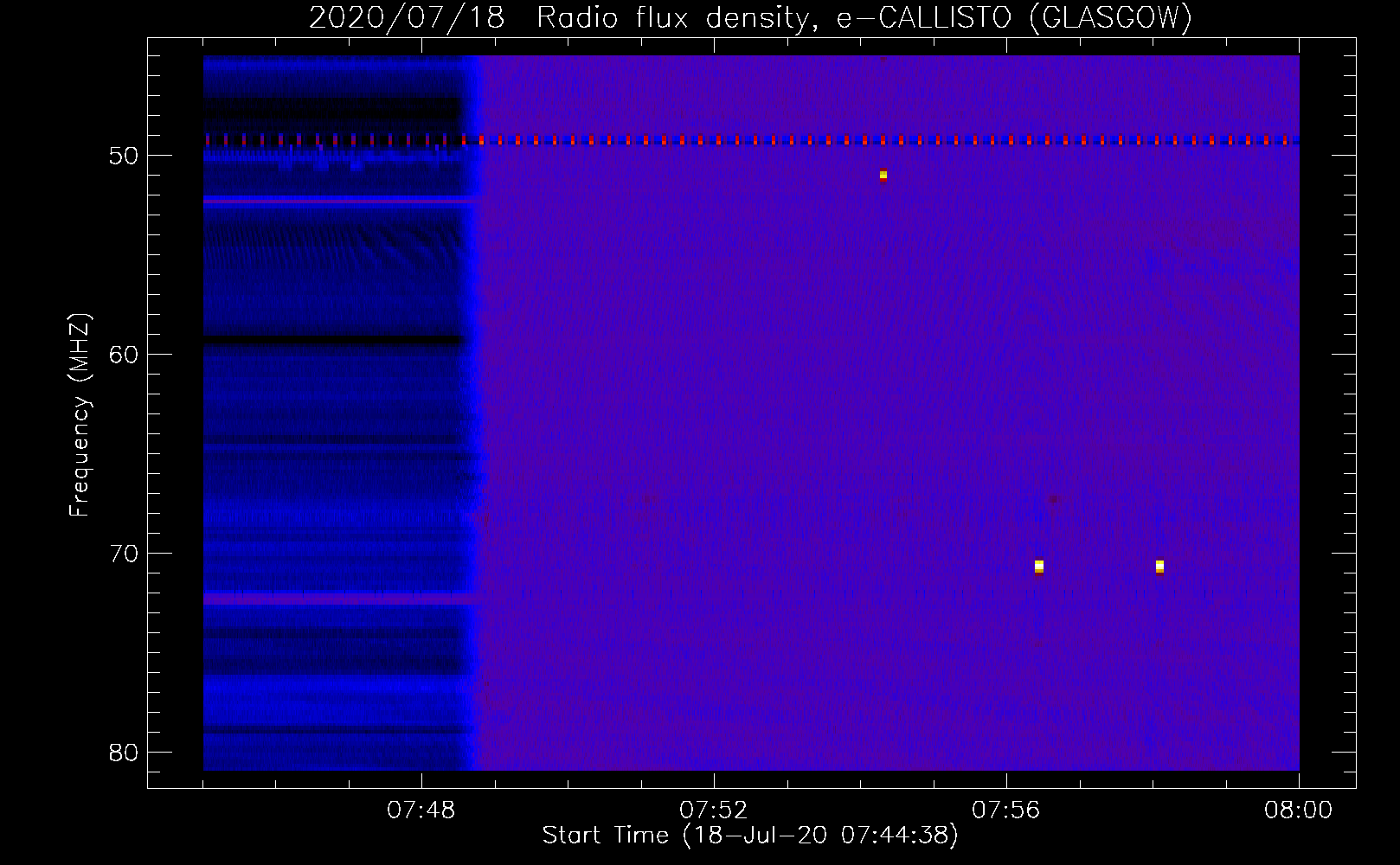The image size is (1400, 865).
Task: Click the 08:00 time tick label
Action: [1298, 811]
